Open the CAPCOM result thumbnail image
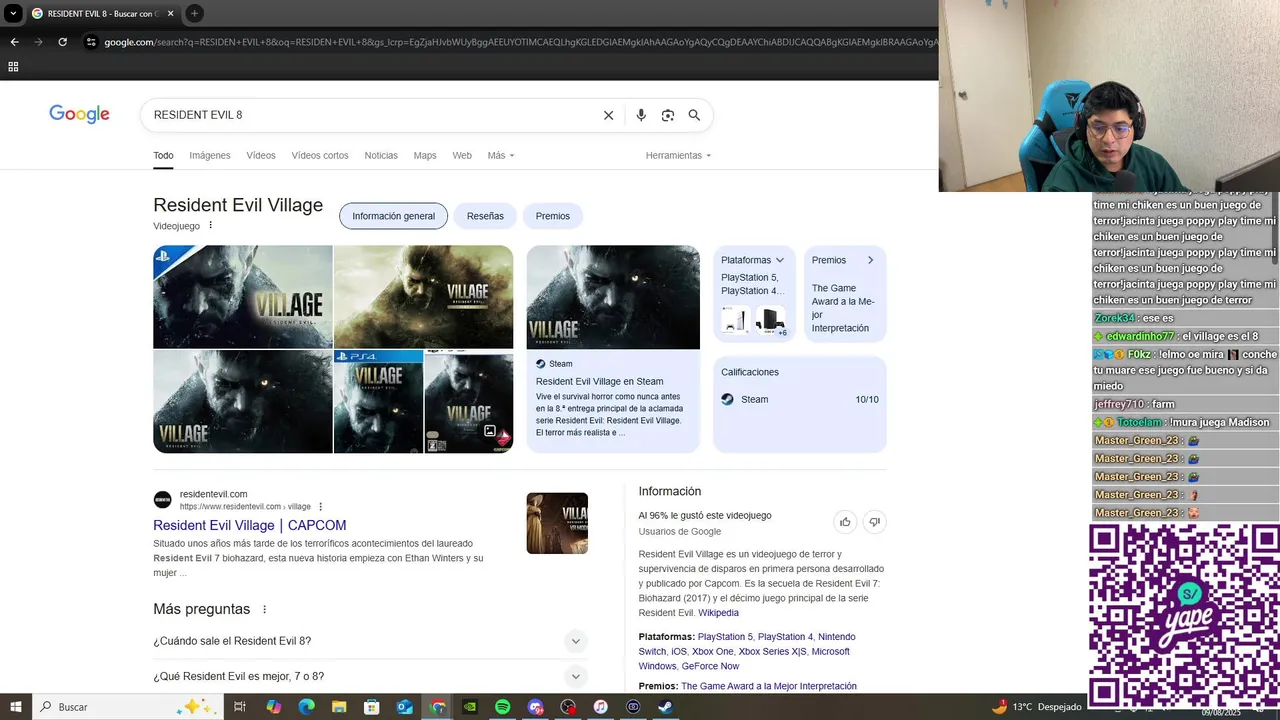This screenshot has height=720, width=1280. pyautogui.click(x=557, y=523)
